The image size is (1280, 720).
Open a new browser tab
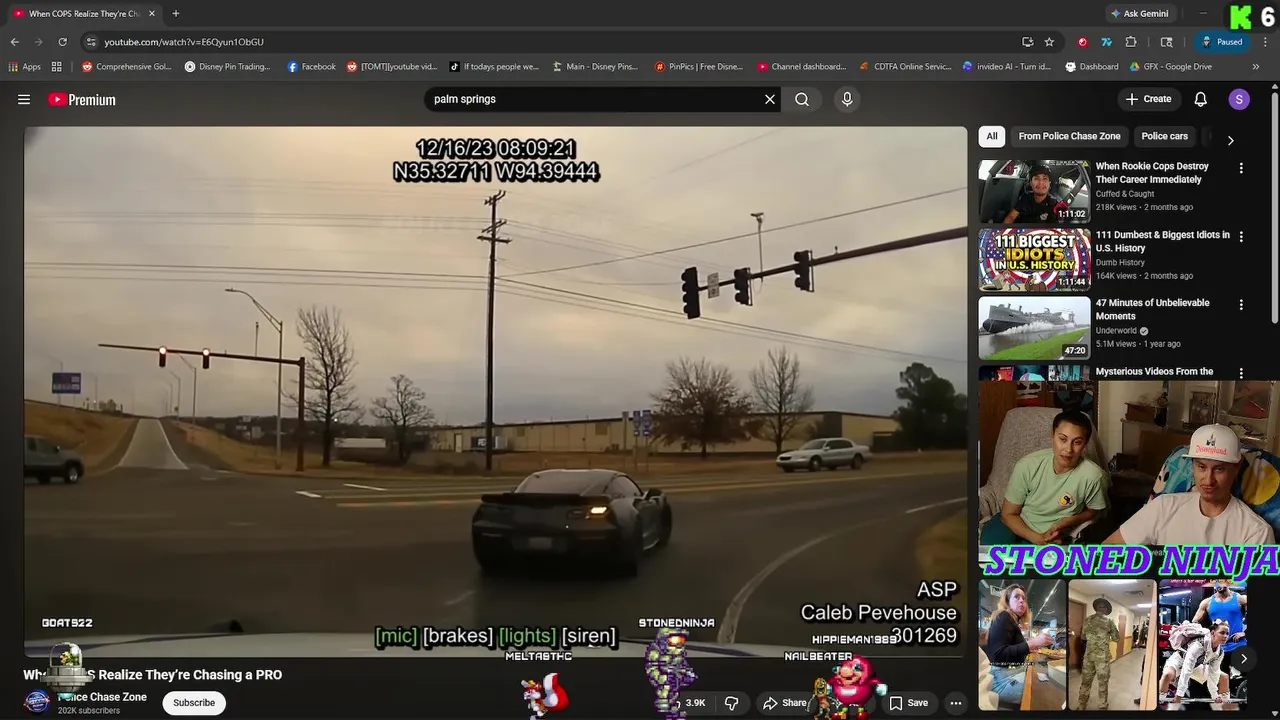pos(175,14)
